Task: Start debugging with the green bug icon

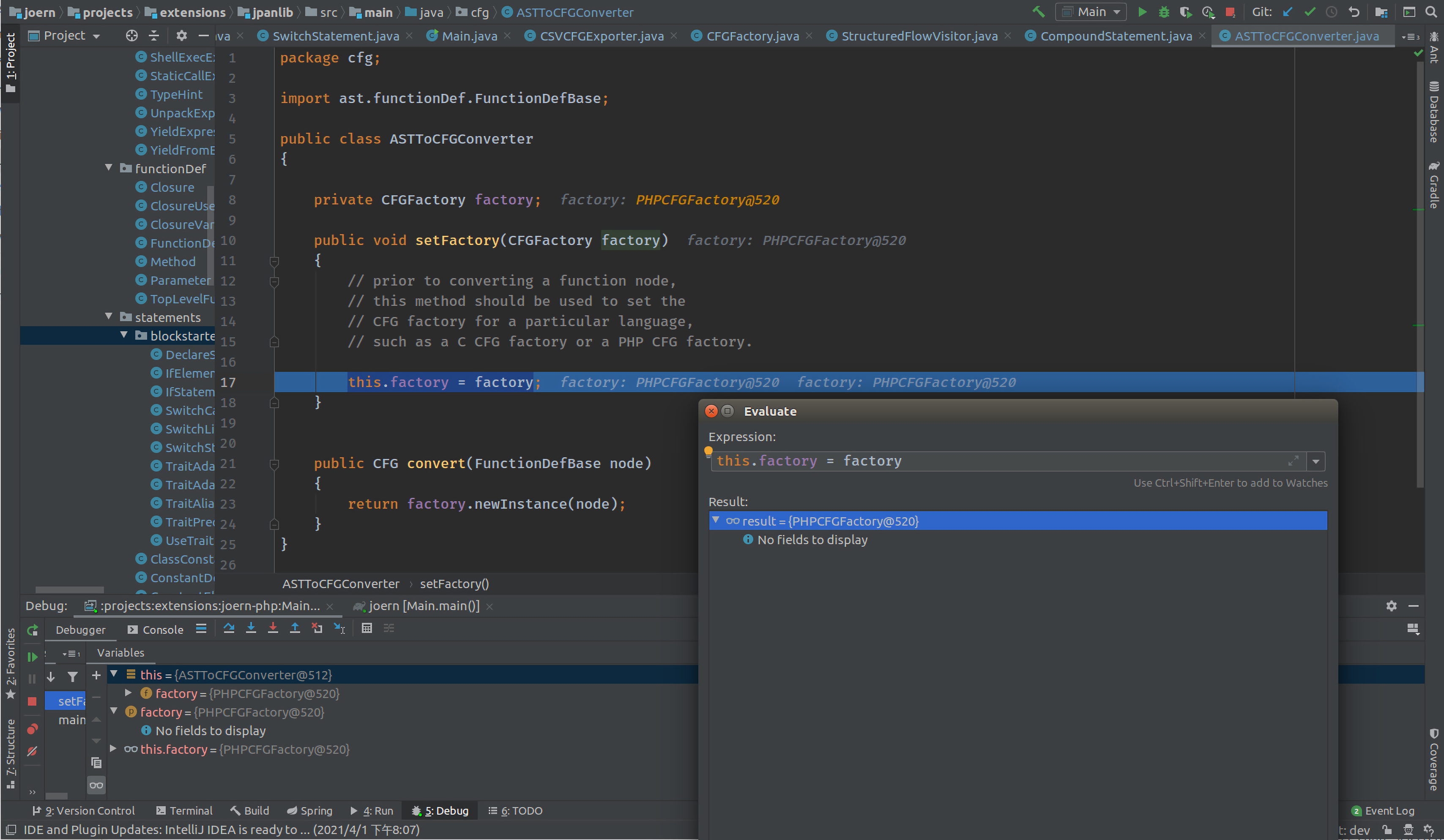Action: [x=1164, y=12]
